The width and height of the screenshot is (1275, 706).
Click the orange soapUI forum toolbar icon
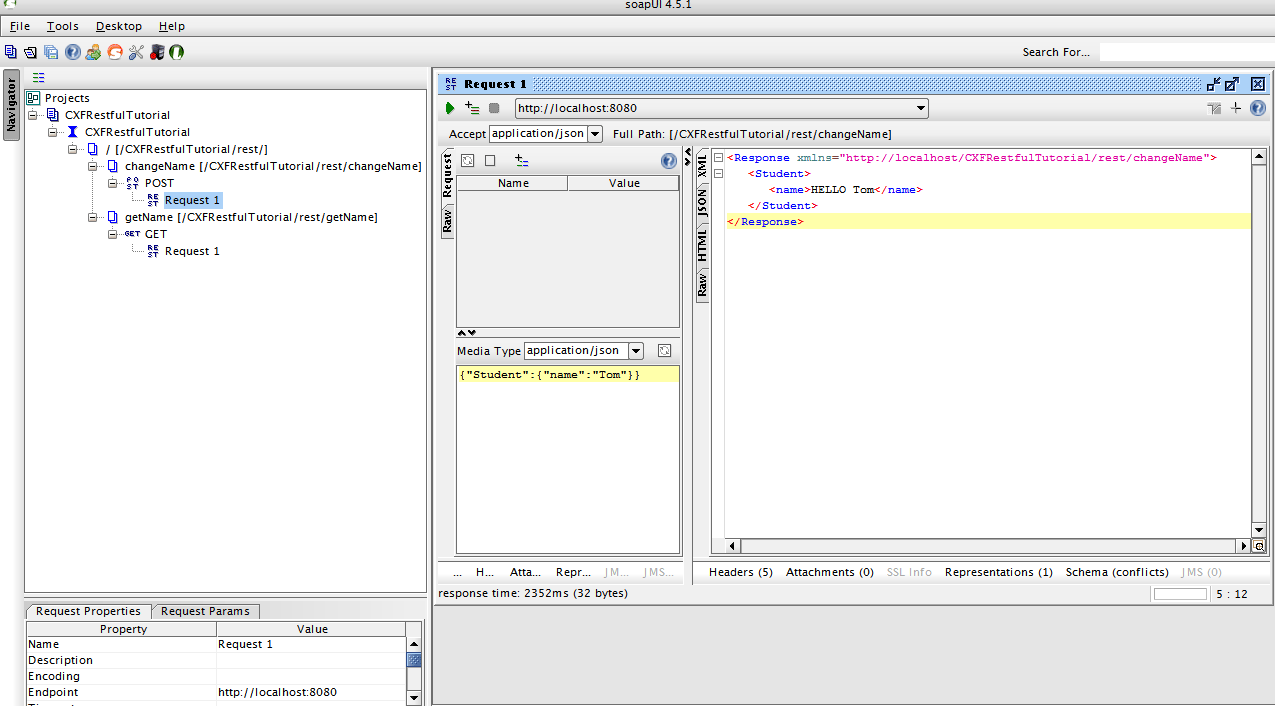pos(115,52)
